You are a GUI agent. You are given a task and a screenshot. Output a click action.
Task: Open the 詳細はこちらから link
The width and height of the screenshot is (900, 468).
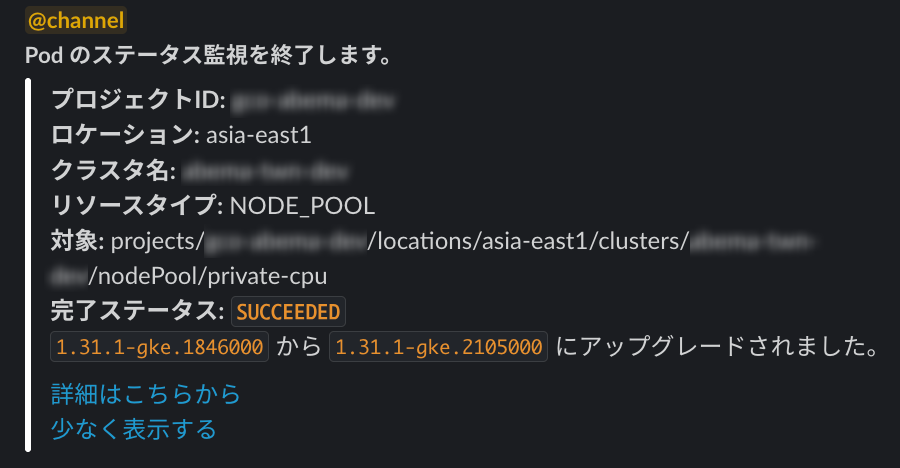(x=146, y=394)
